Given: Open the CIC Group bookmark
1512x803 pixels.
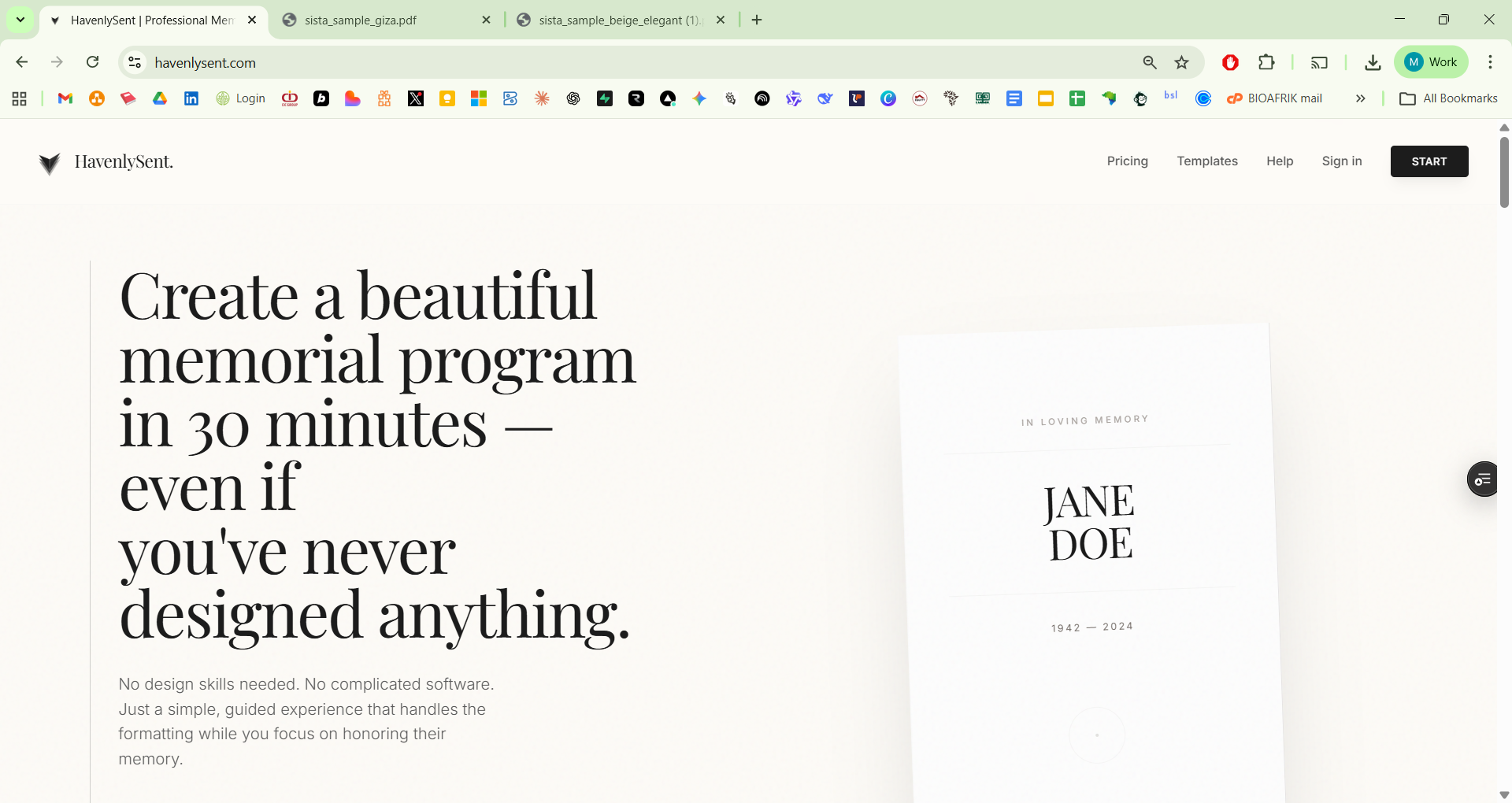Looking at the screenshot, I should click(x=290, y=98).
